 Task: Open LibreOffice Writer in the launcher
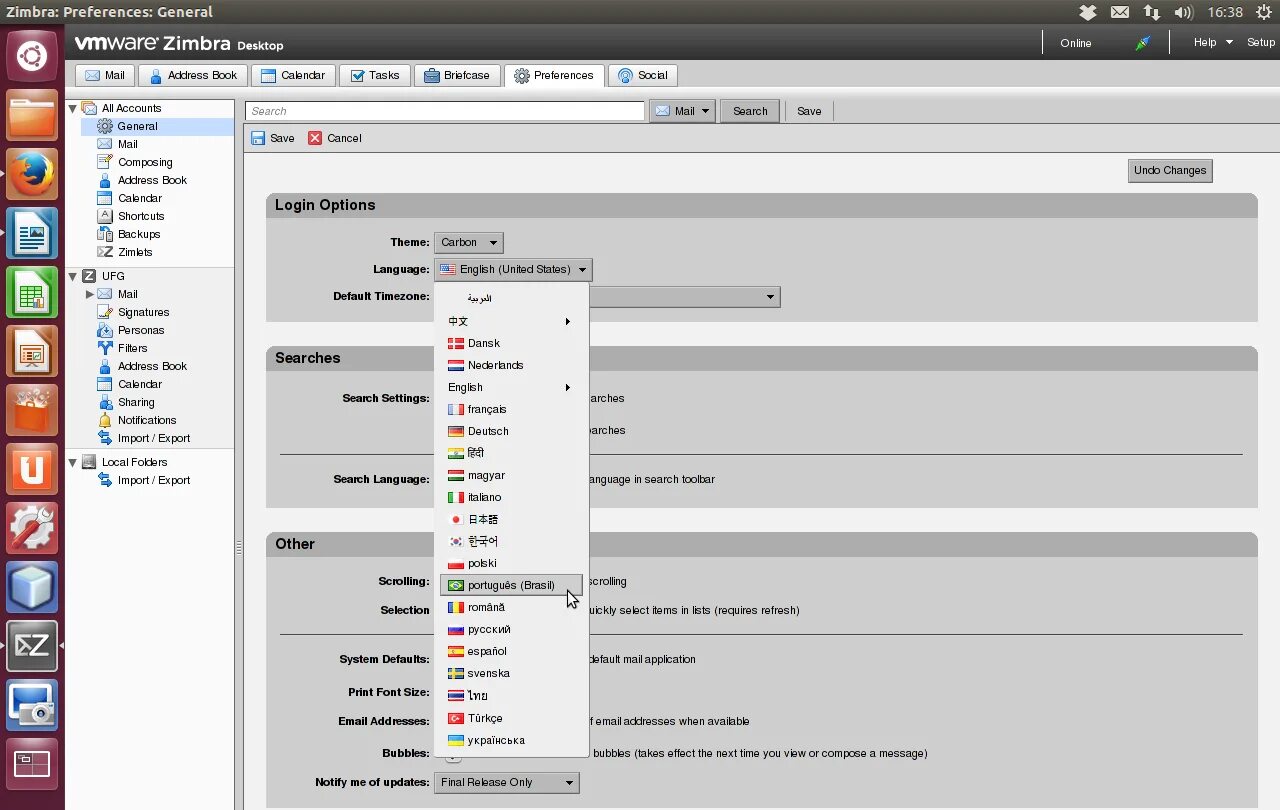coord(32,233)
